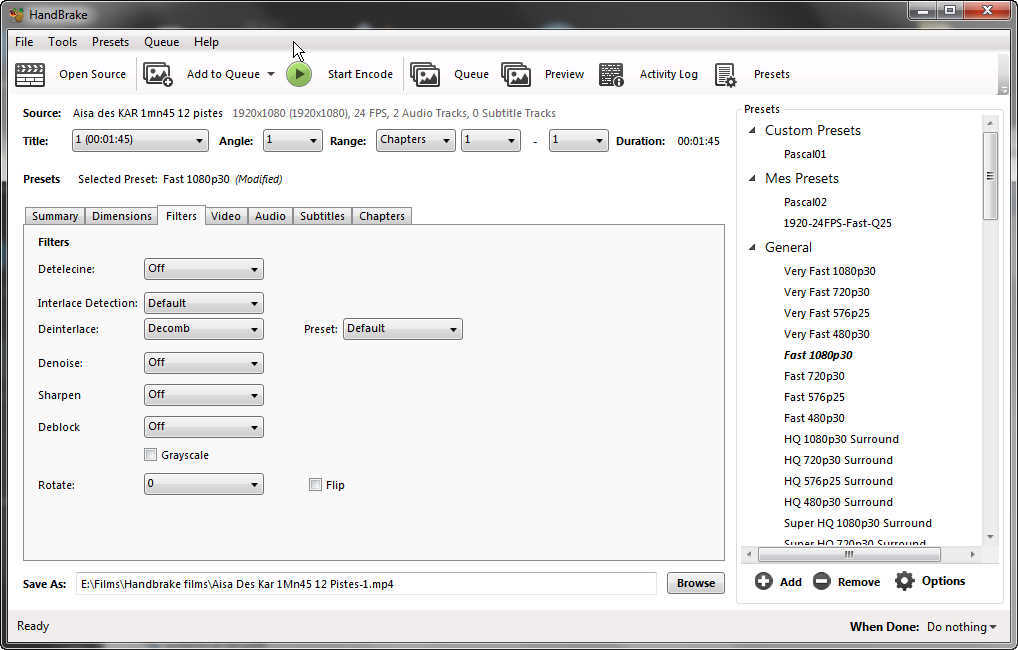This screenshot has width=1018, height=650.
Task: Open the Deinterlace Preset dropdown
Action: click(403, 329)
